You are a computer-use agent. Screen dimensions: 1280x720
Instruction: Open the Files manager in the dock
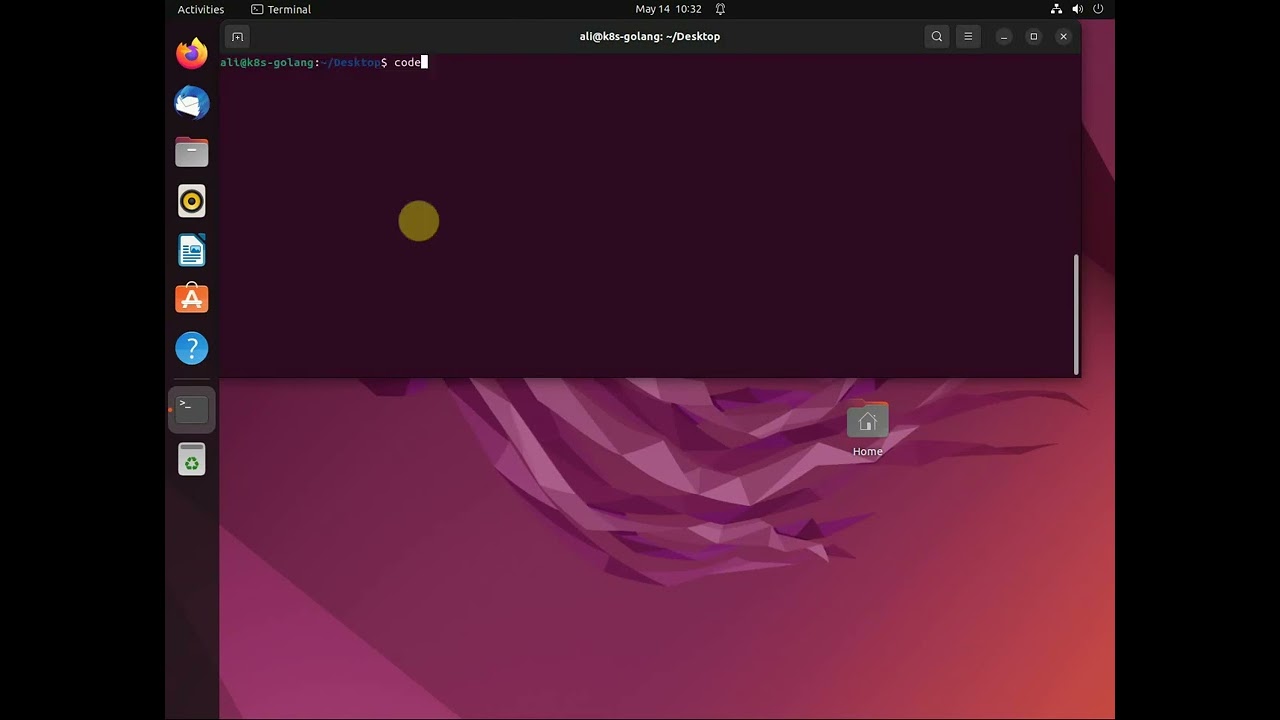[x=191, y=152]
